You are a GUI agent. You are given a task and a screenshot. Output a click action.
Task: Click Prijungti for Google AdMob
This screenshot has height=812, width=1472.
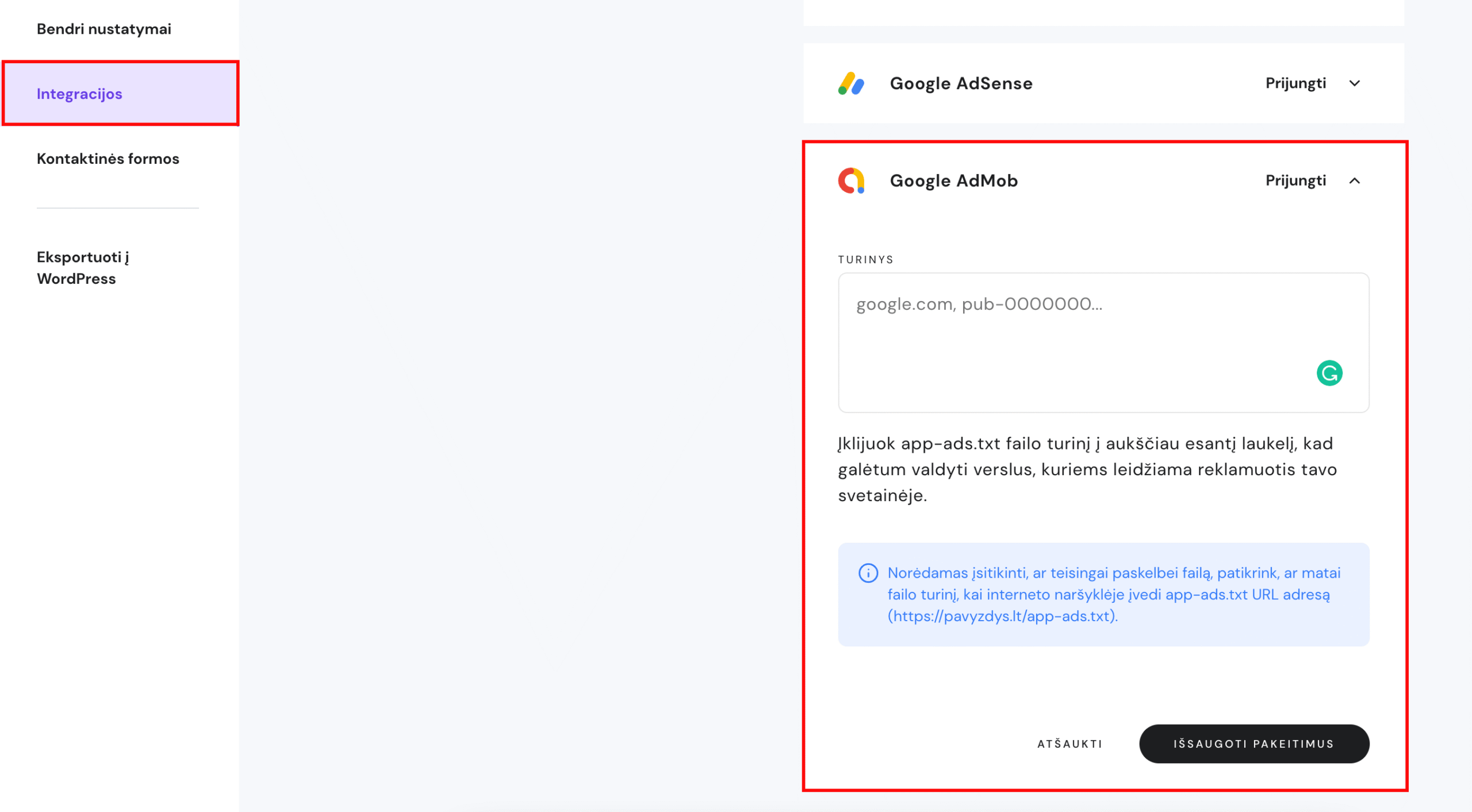(x=1294, y=180)
